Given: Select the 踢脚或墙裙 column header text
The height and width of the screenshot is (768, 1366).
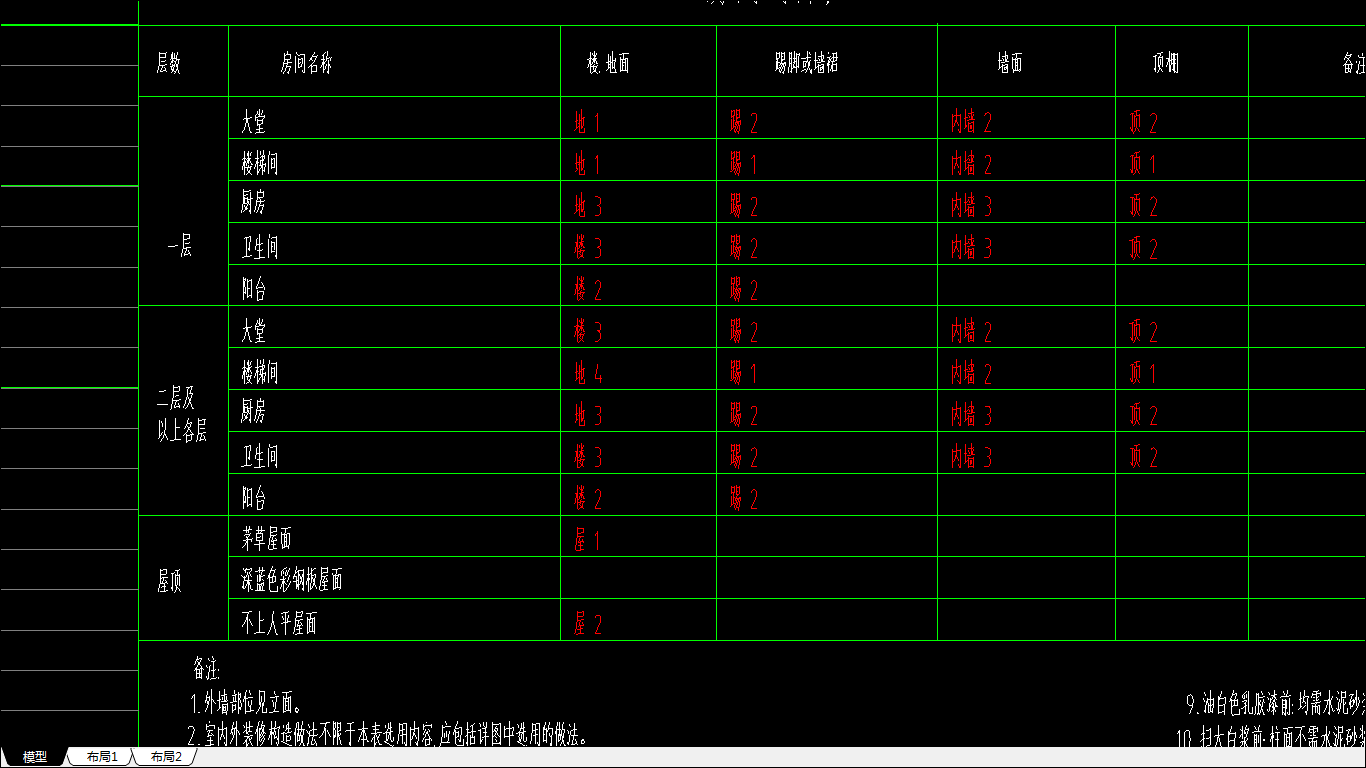Looking at the screenshot, I should [806, 65].
